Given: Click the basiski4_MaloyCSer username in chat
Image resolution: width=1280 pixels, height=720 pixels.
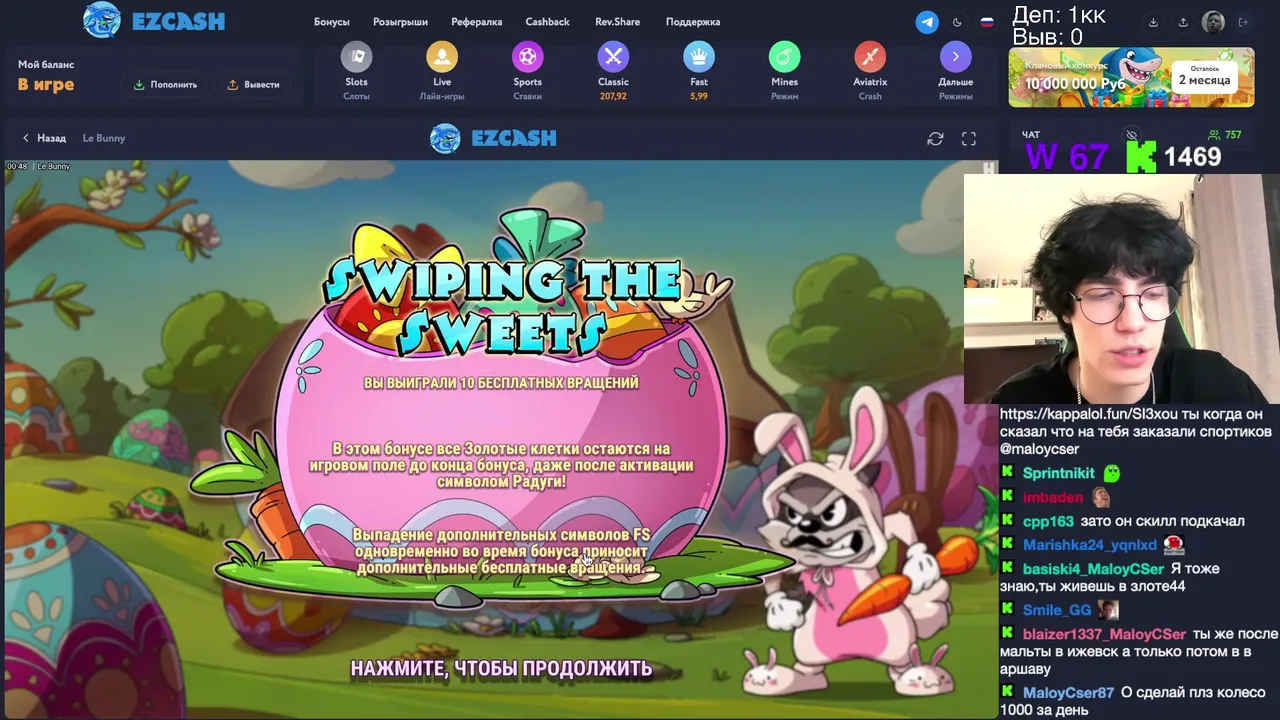Looking at the screenshot, I should [x=1093, y=568].
